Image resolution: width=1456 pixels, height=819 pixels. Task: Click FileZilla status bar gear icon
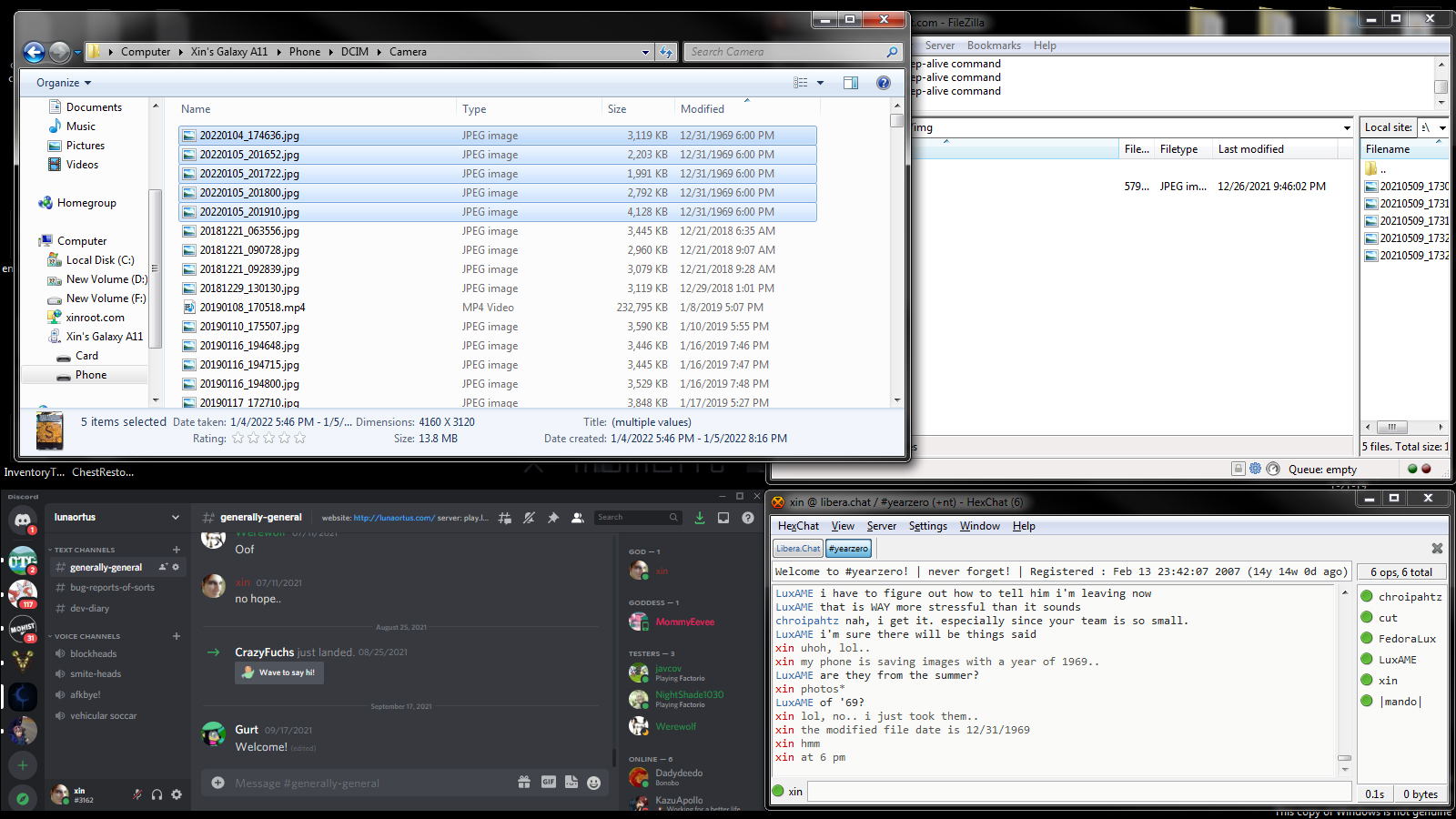[1256, 469]
